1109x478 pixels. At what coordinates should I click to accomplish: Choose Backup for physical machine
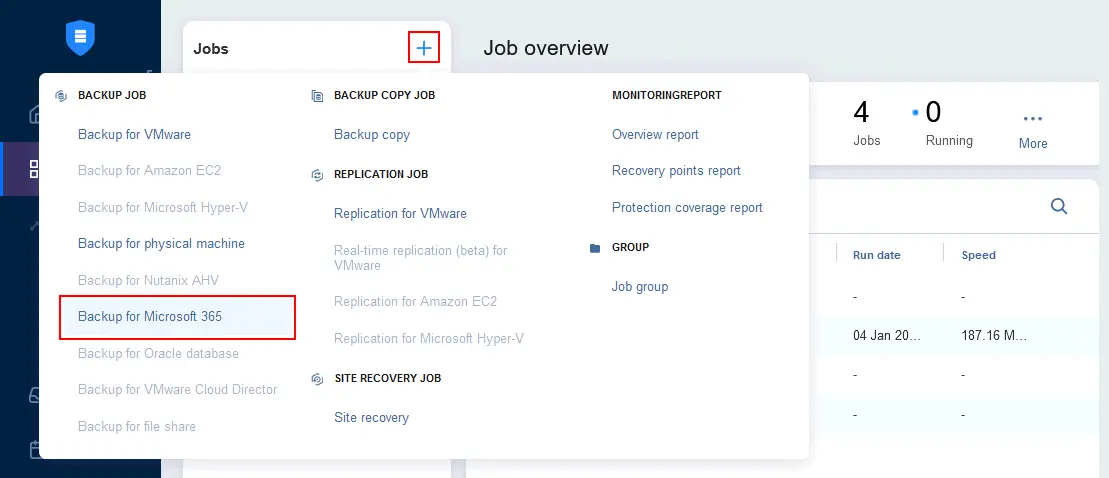pyautogui.click(x=161, y=243)
